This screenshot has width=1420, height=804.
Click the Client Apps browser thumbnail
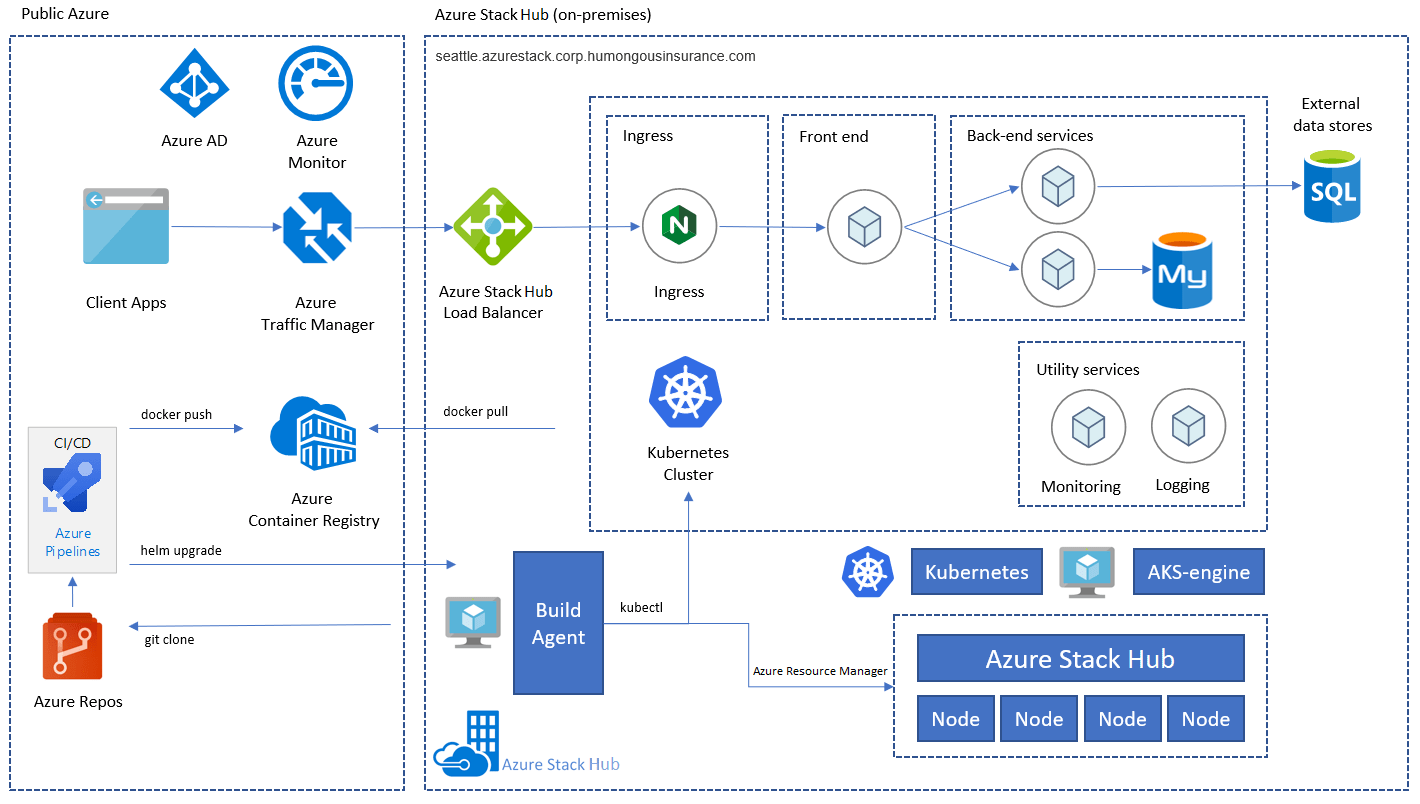(125, 226)
